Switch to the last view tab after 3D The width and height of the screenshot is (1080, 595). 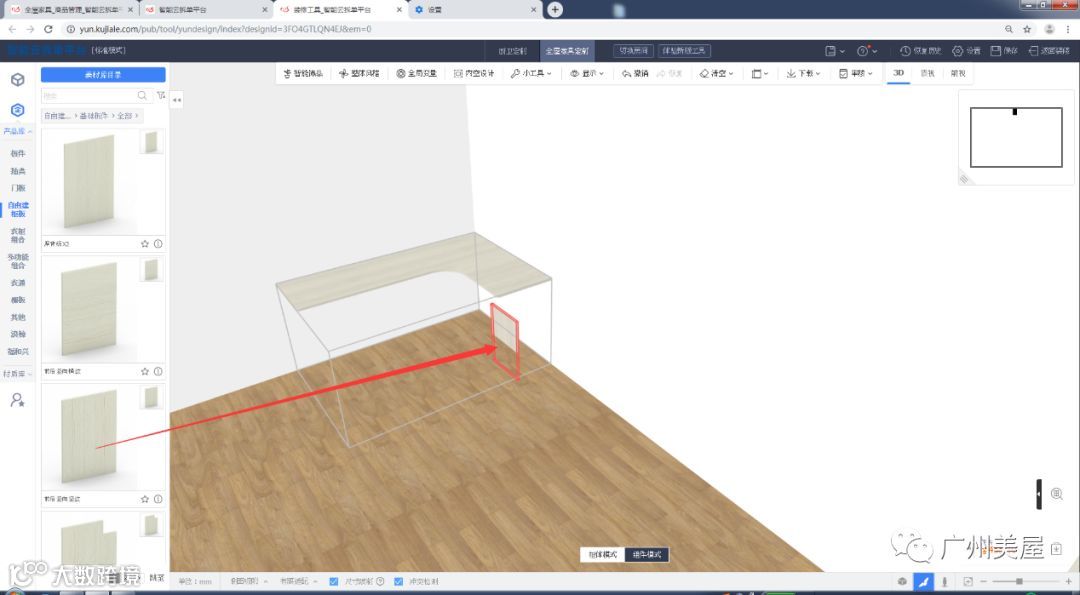[x=958, y=73]
